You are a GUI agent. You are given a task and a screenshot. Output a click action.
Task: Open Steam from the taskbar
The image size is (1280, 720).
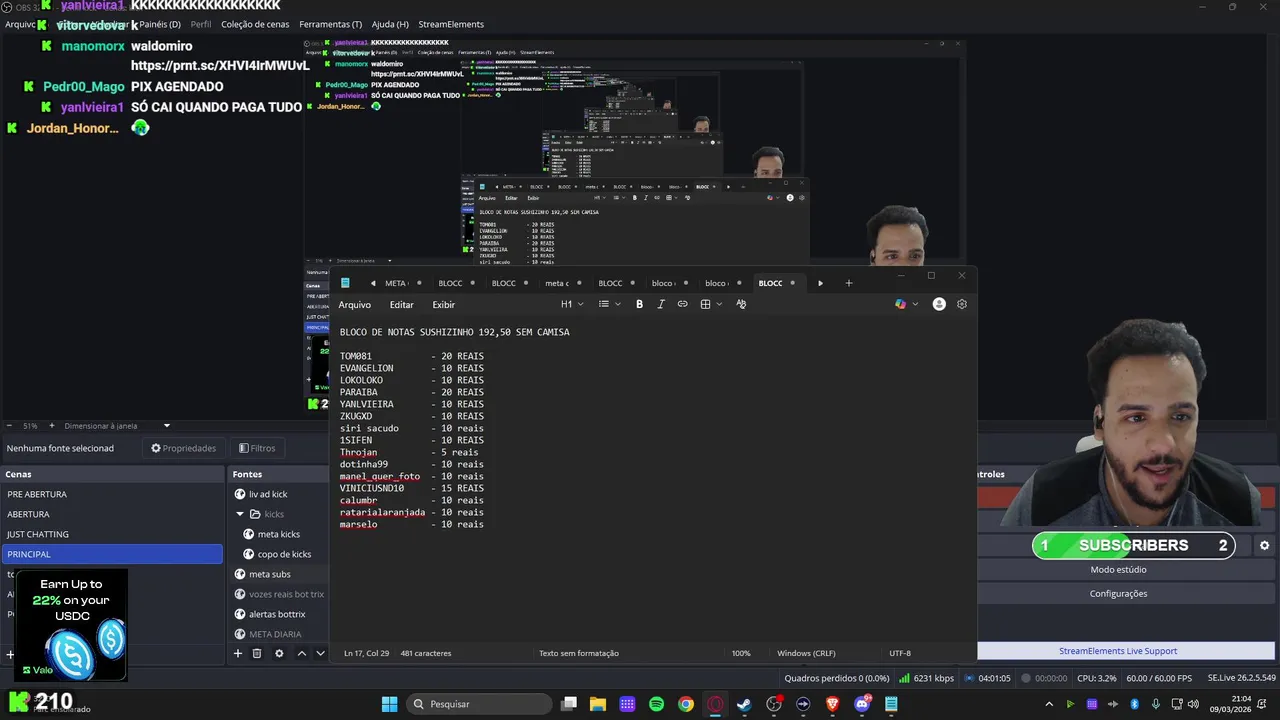pyautogui.click(x=744, y=704)
